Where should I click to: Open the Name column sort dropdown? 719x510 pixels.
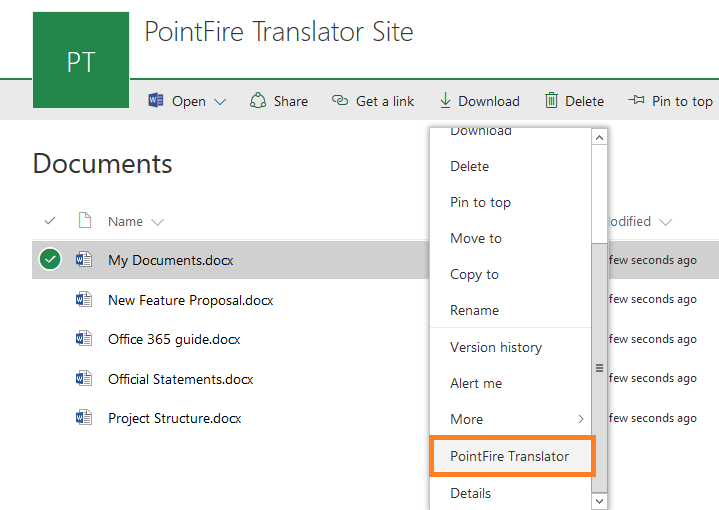coord(157,222)
